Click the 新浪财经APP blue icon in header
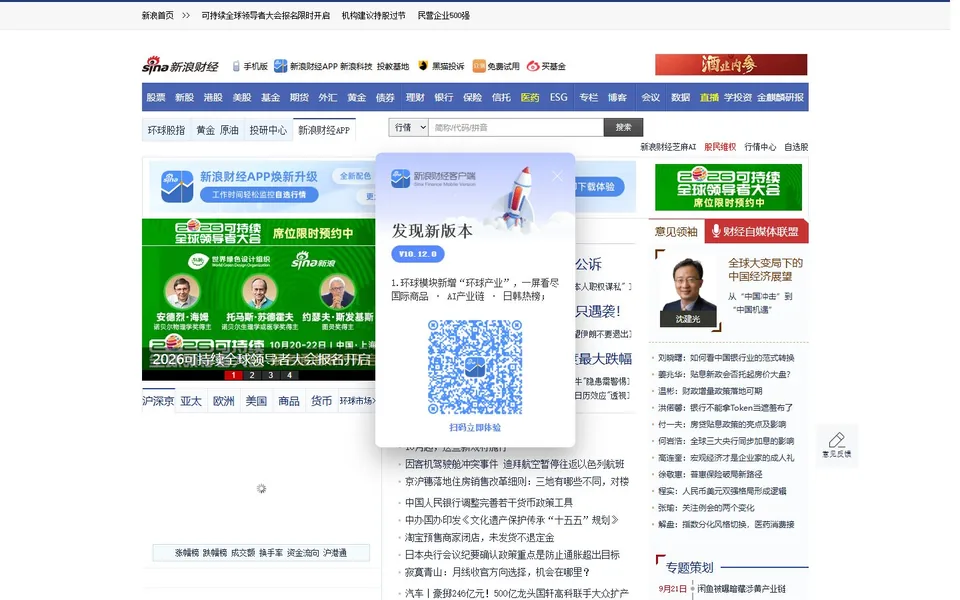Image resolution: width=960 pixels, height=600 pixels. pos(280,66)
